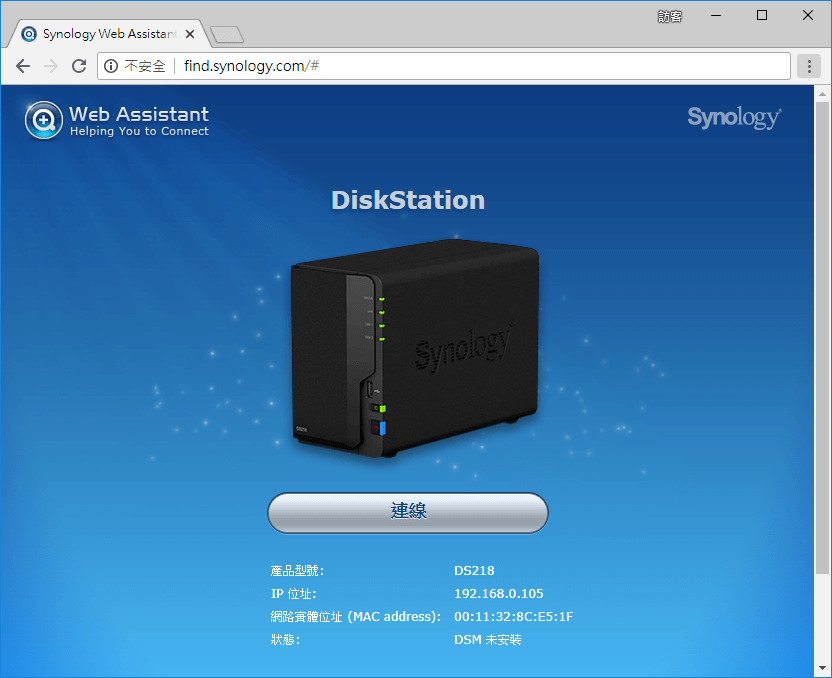Click the DiskStation page heading
This screenshot has width=832, height=678.
407,200
